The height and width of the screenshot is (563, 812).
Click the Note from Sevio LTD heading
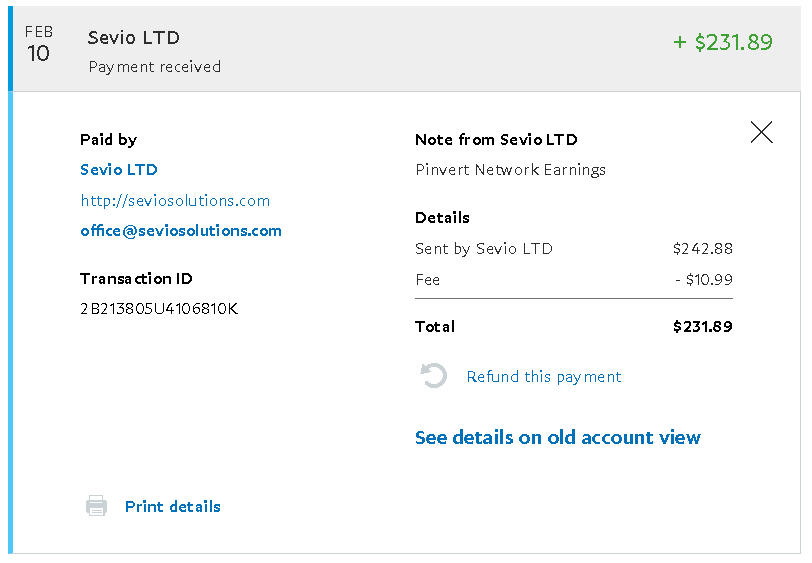click(x=496, y=140)
